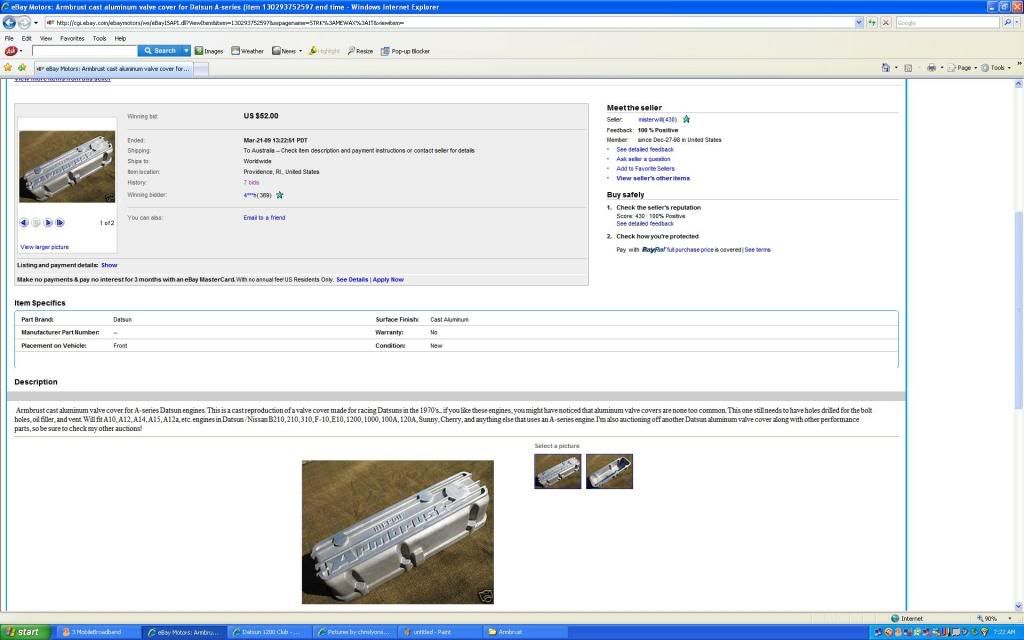Image resolution: width=1024 pixels, height=640 pixels.
Task: Toggle the Pop-up Blocker on the toolbar
Action: point(405,50)
